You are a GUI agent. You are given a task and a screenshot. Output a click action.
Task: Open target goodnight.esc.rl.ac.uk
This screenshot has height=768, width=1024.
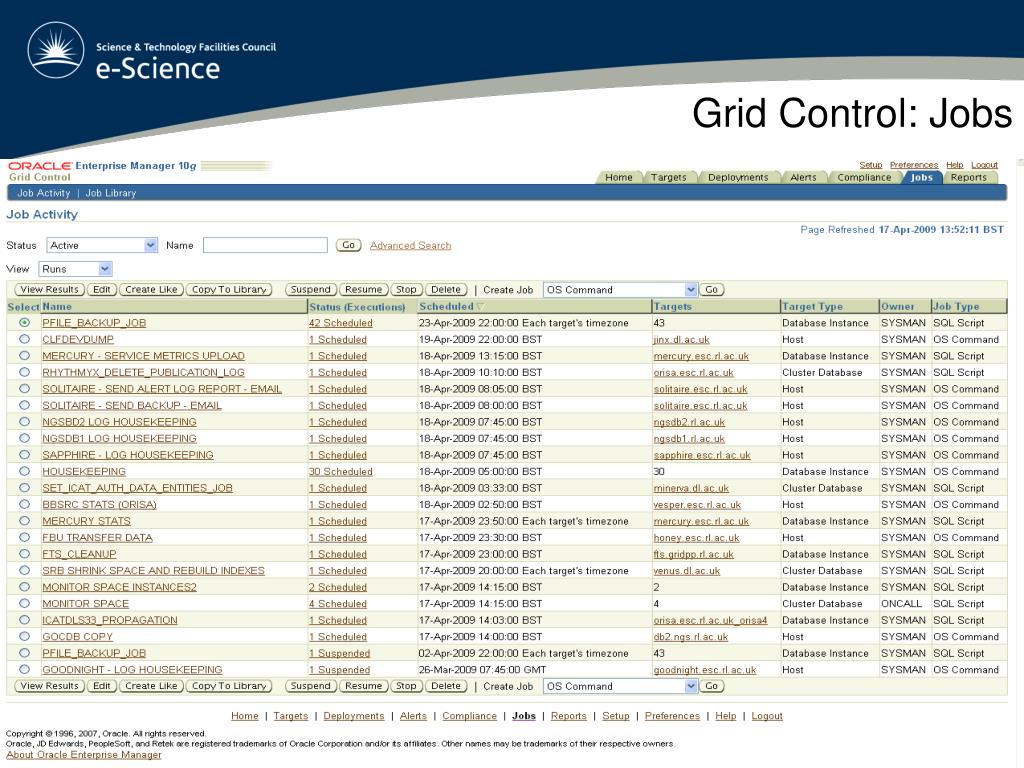point(705,670)
